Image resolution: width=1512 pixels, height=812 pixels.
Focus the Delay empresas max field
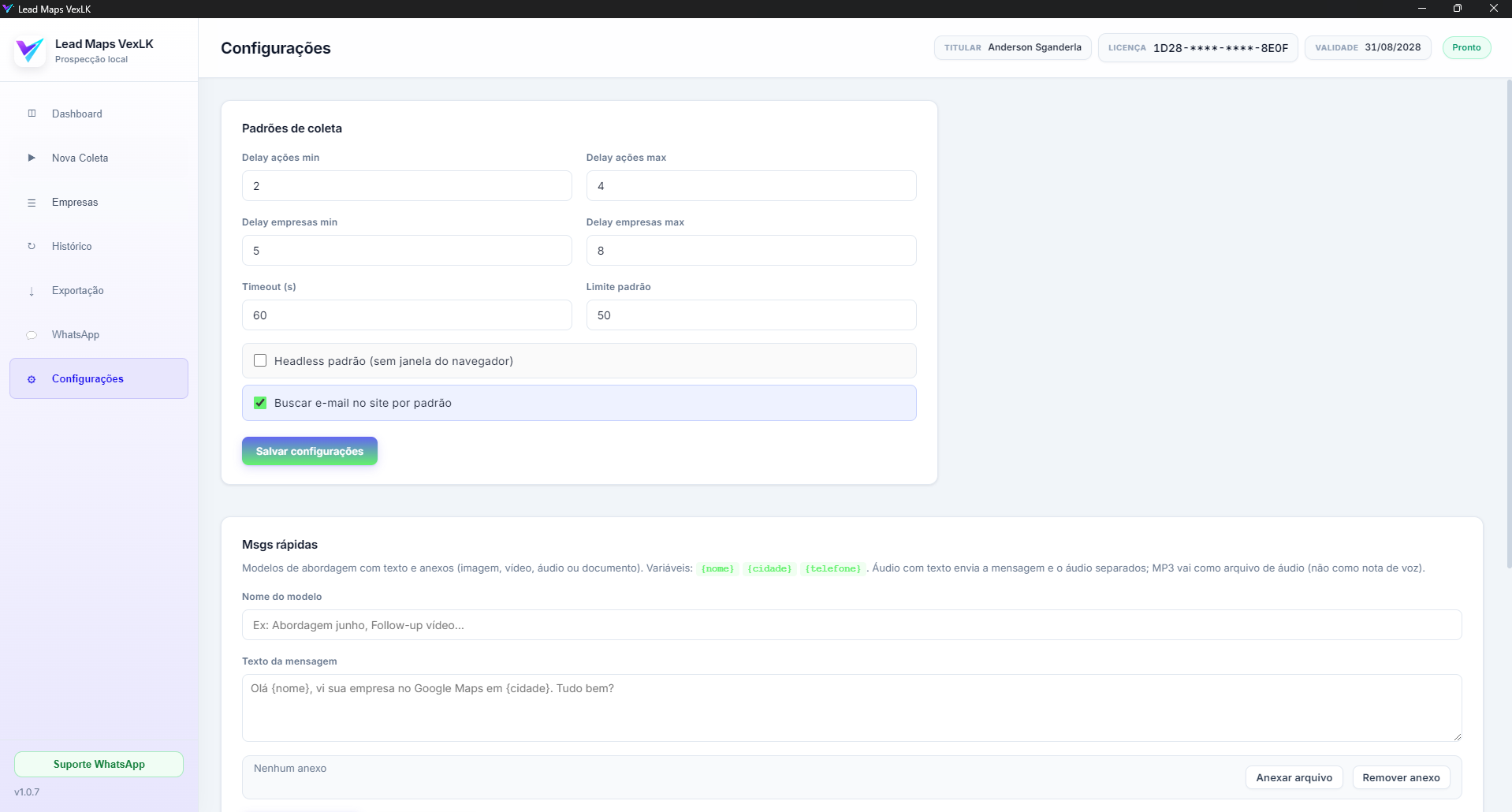pos(751,251)
